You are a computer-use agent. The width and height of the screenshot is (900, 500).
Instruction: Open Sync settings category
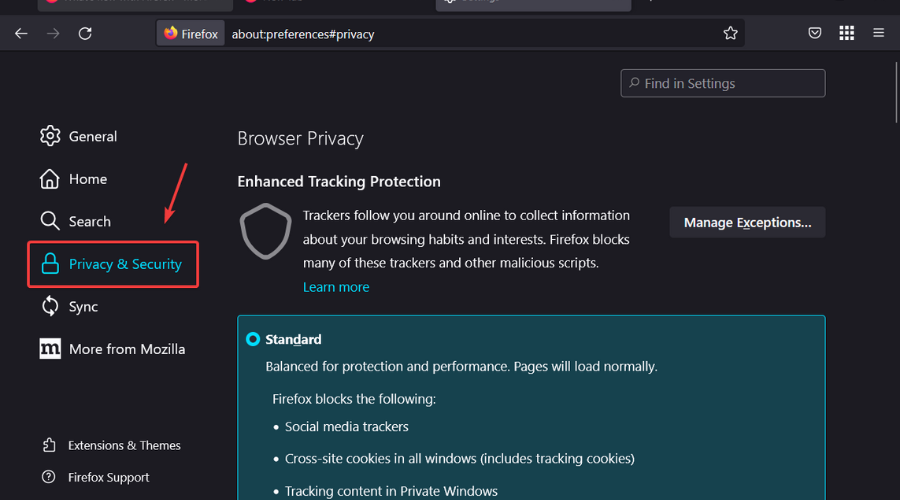(70, 307)
